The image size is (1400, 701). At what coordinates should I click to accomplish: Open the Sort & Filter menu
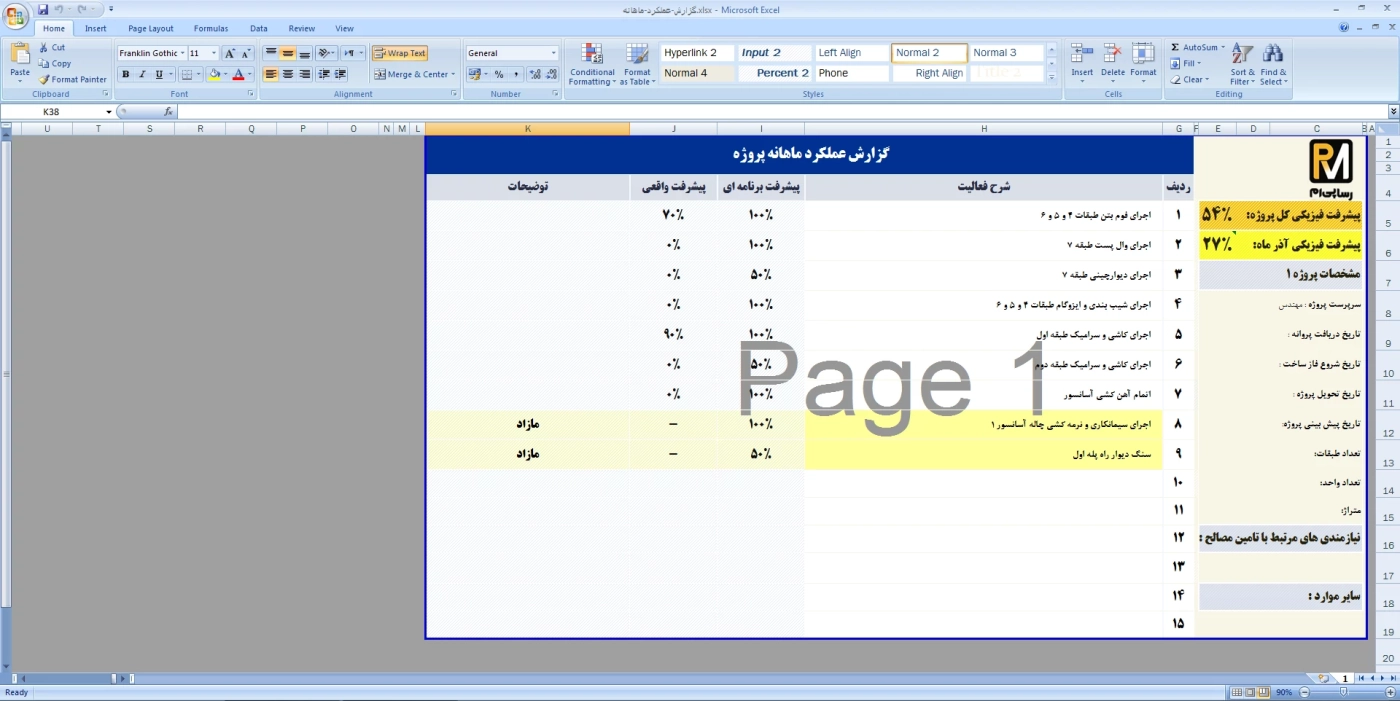click(x=1243, y=64)
